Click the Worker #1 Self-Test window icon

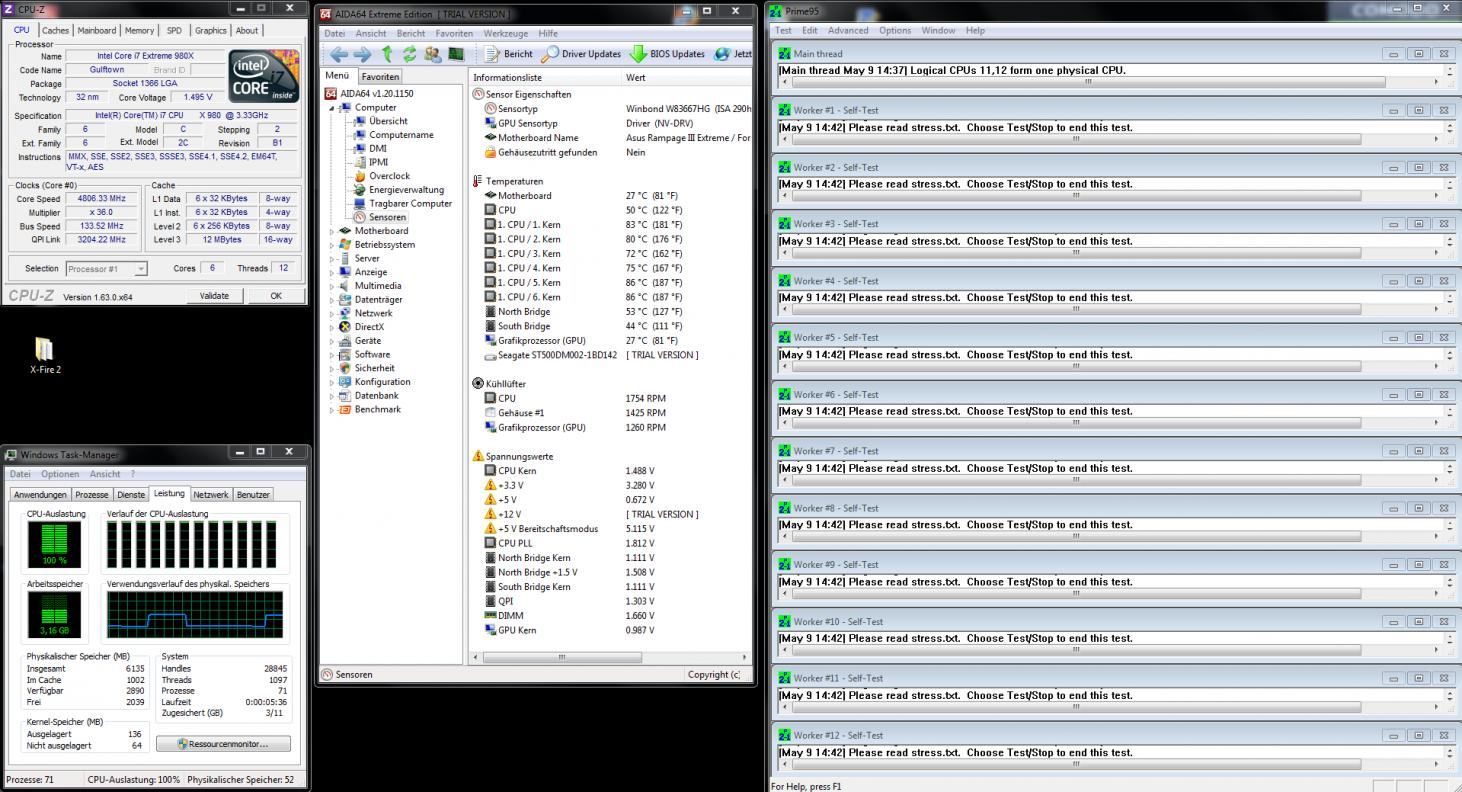(x=785, y=110)
